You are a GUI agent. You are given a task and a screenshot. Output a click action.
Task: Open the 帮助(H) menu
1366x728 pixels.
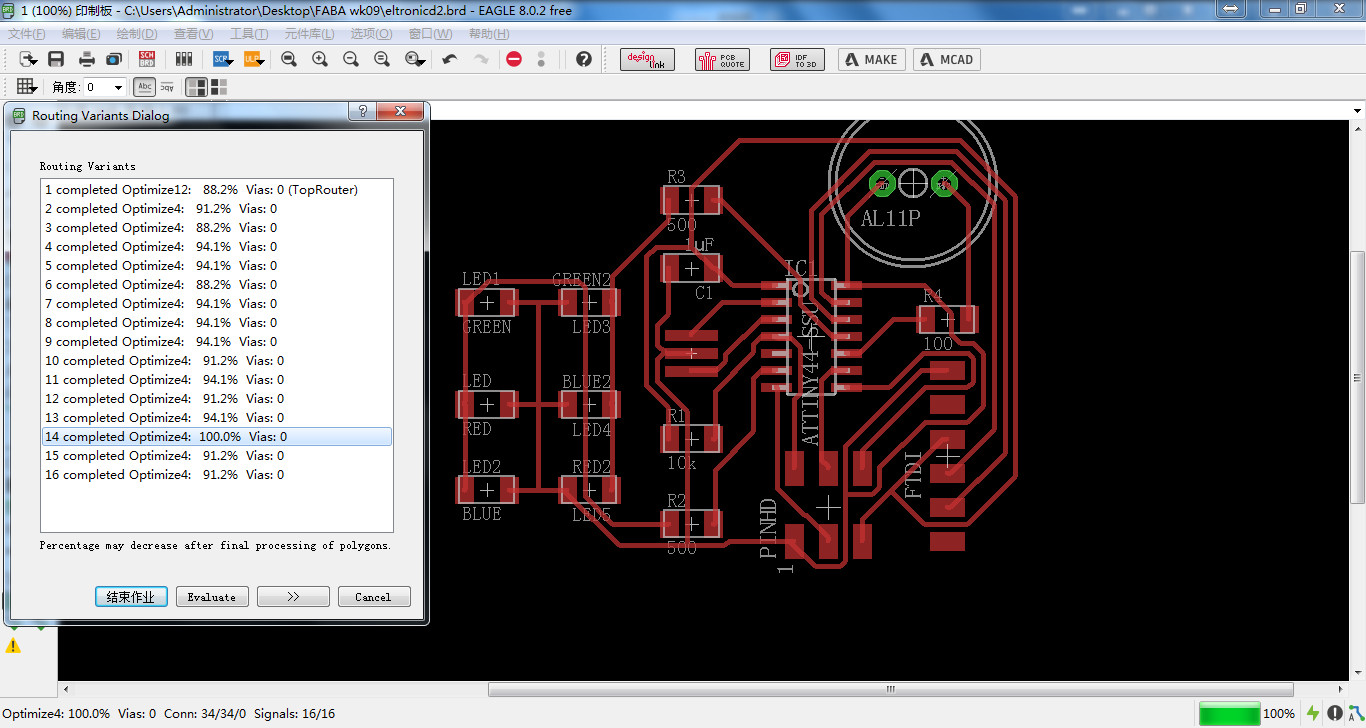pos(489,34)
